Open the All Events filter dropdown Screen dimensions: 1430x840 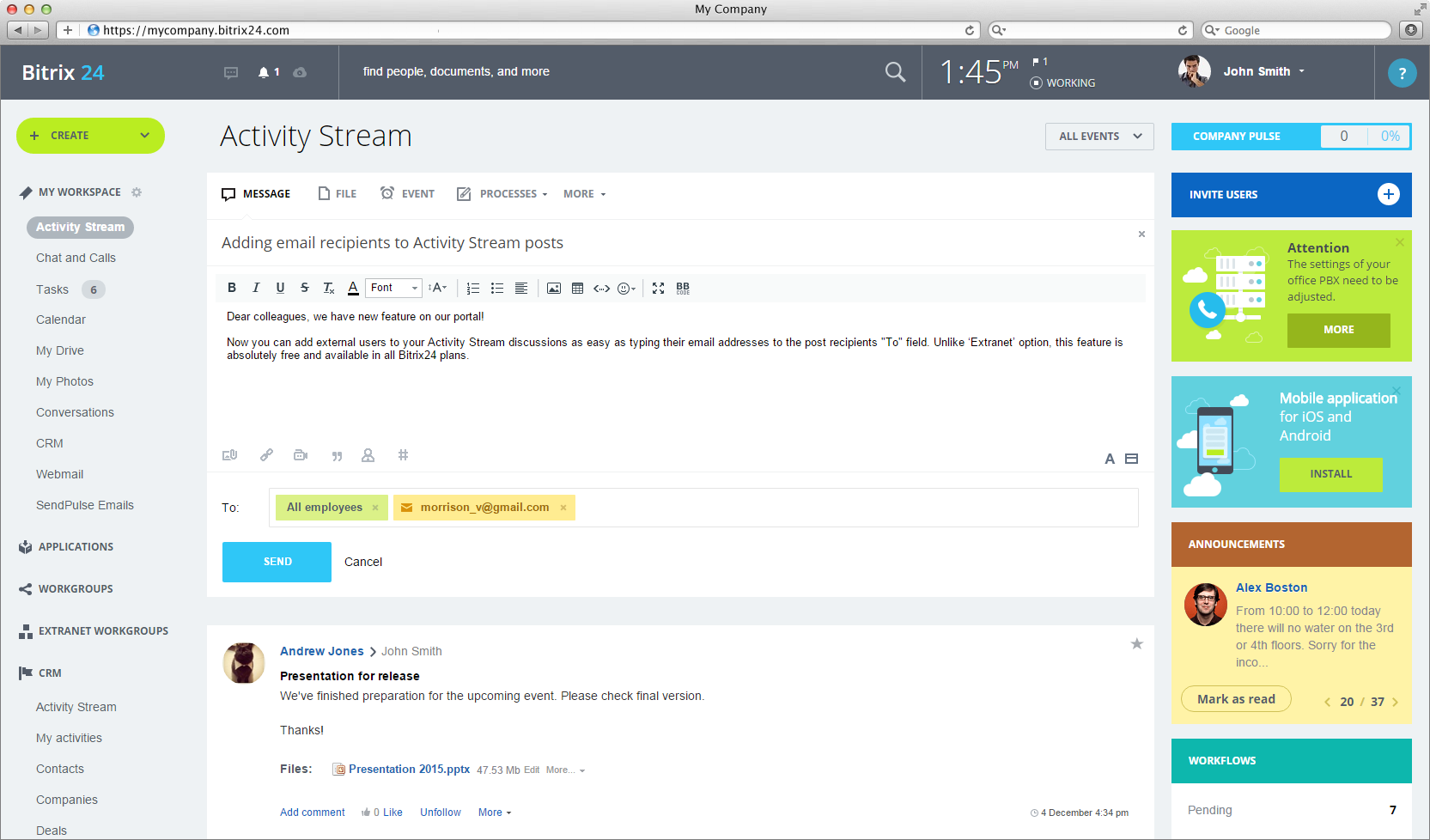point(1099,137)
